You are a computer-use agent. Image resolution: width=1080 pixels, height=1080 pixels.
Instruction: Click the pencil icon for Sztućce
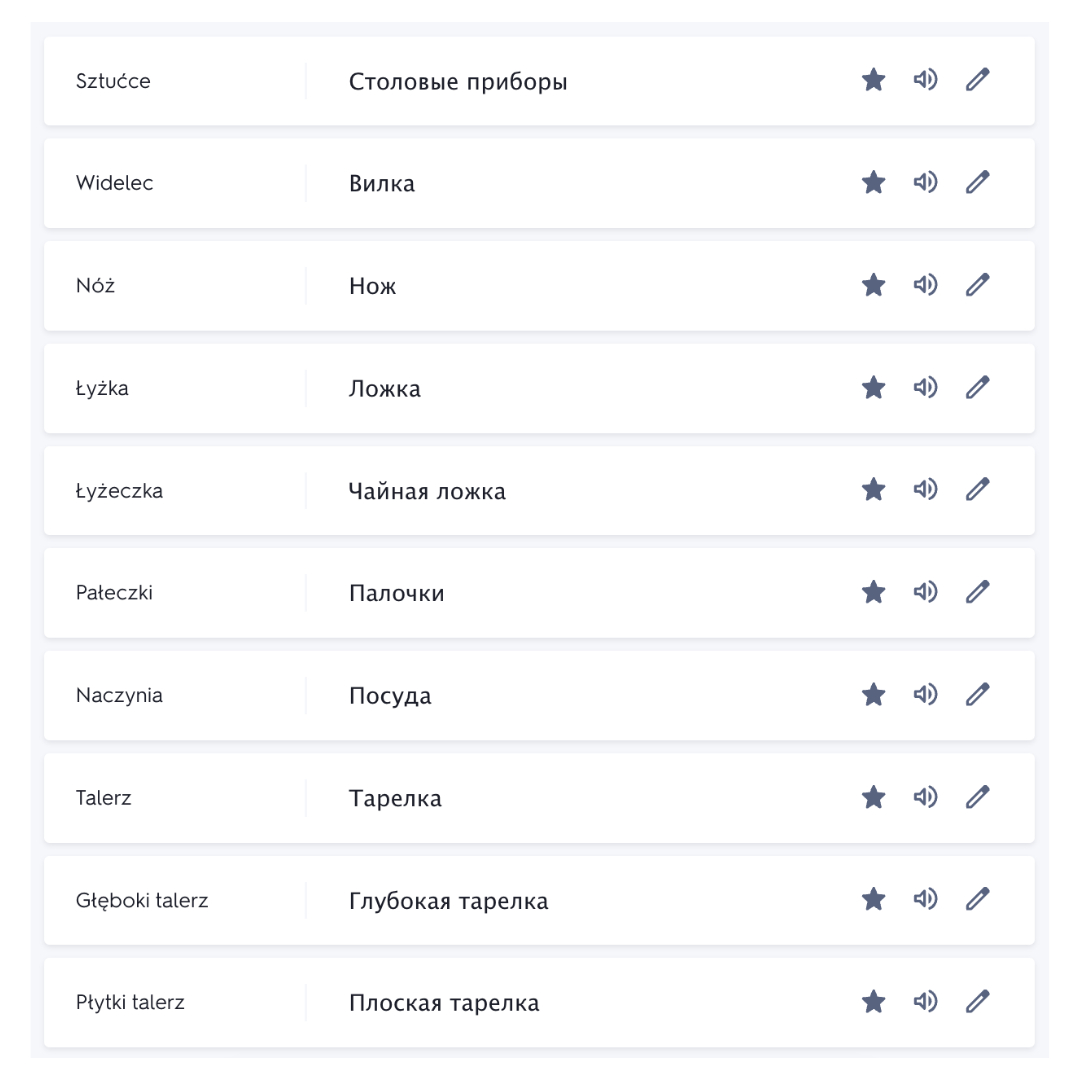pos(977,80)
